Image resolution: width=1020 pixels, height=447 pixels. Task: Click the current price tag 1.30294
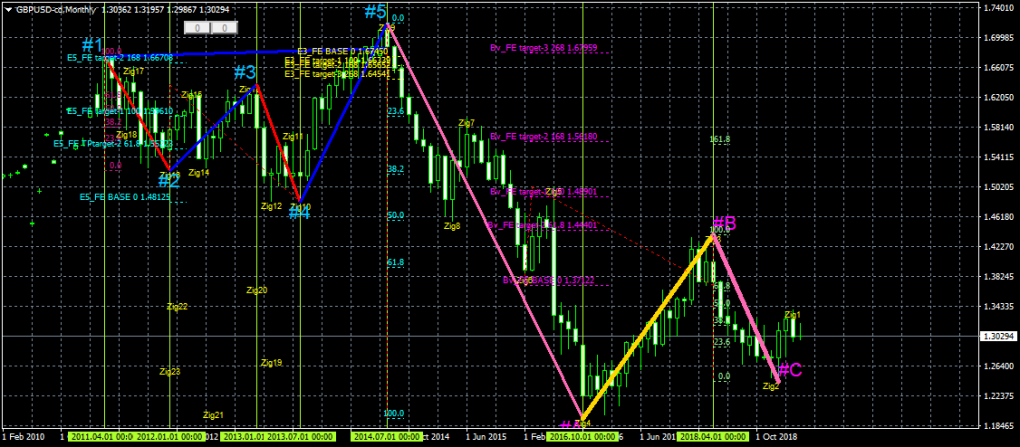tap(999, 336)
